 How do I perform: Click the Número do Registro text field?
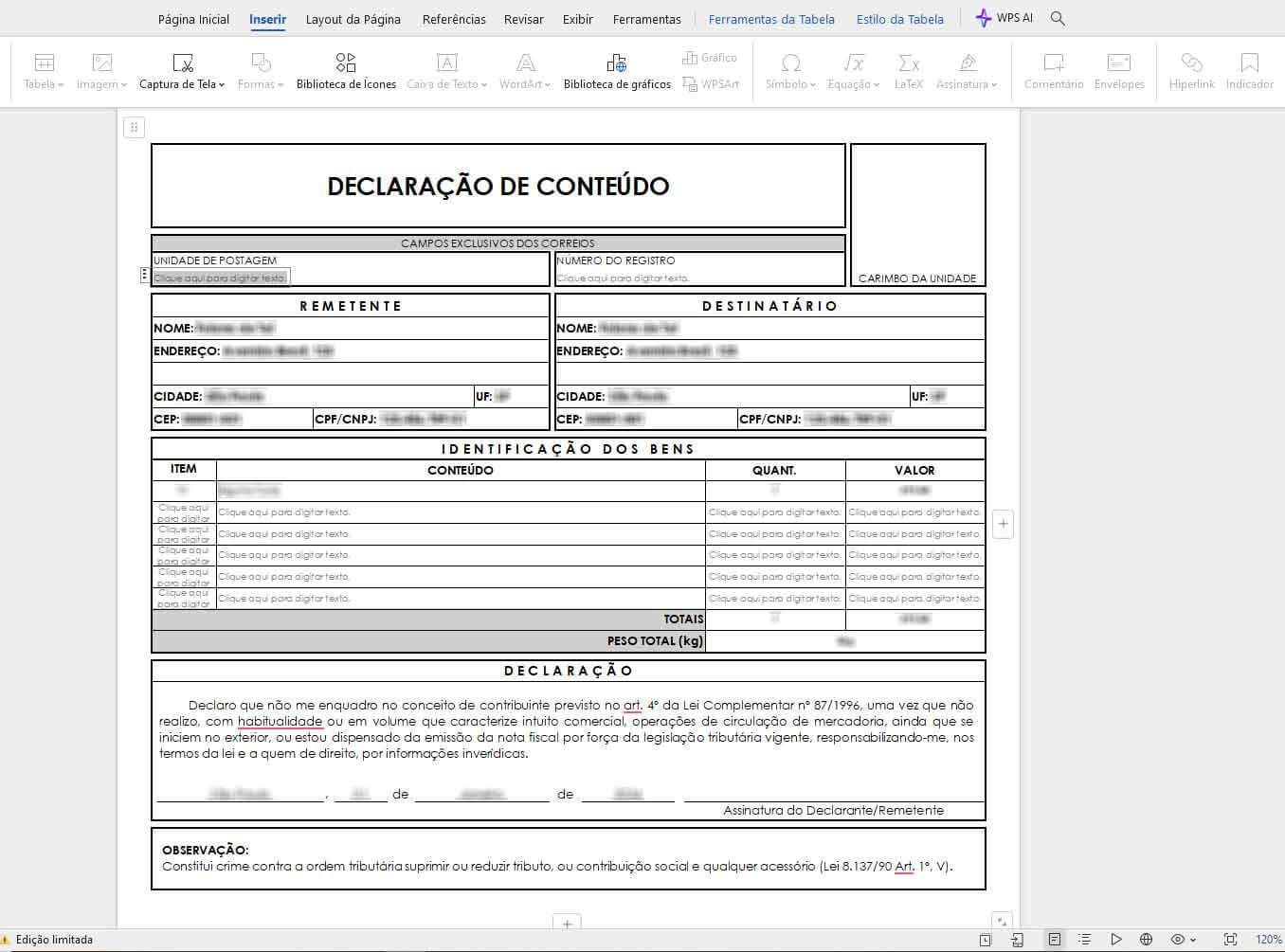point(624,278)
